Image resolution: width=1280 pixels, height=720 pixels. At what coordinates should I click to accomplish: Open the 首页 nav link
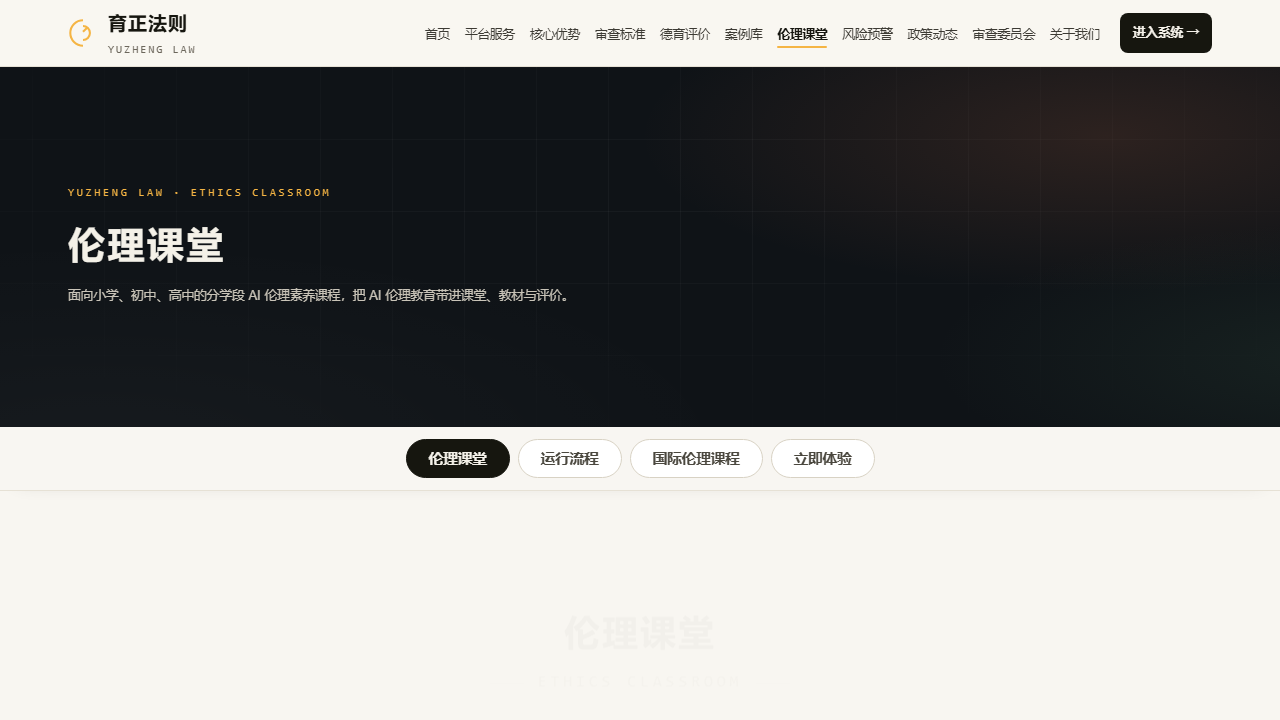[437, 34]
